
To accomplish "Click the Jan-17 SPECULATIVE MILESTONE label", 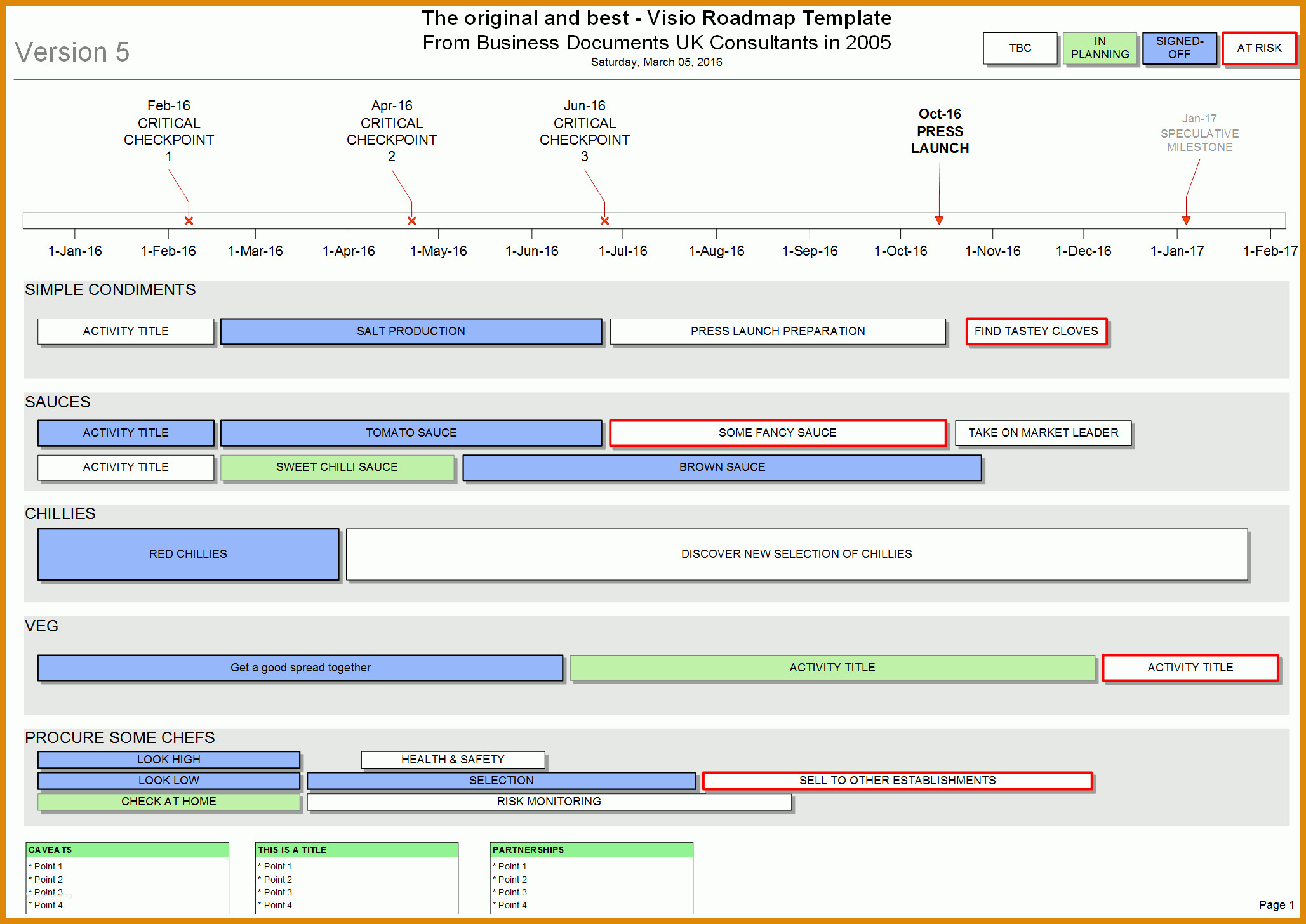I will pyautogui.click(x=1200, y=133).
